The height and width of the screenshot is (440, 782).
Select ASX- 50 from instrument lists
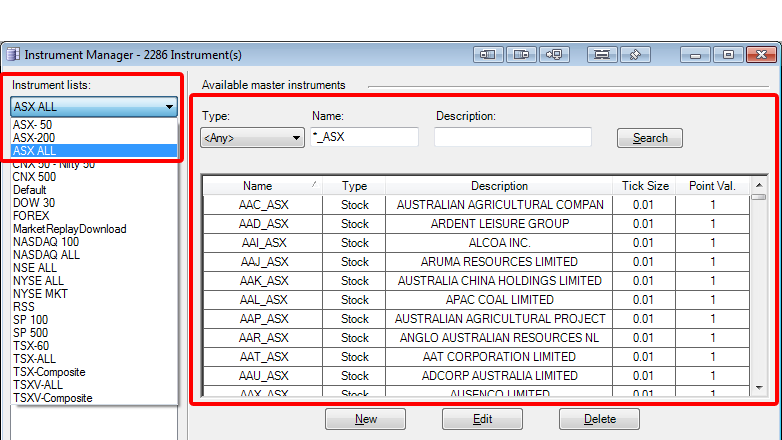(x=94, y=125)
